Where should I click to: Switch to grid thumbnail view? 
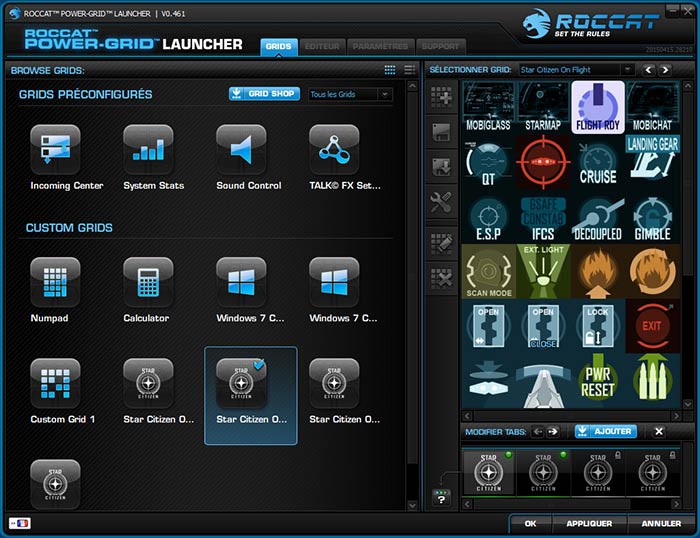pyautogui.click(x=390, y=70)
